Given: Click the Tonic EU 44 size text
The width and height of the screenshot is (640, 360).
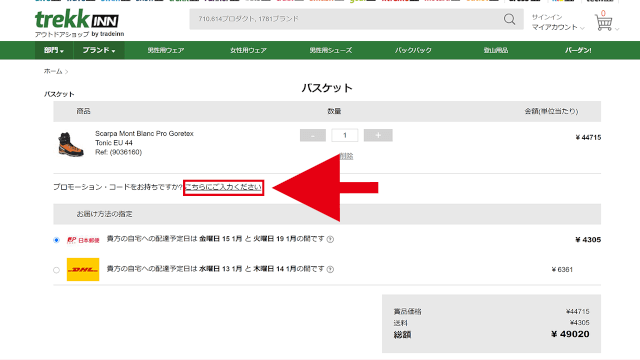Looking at the screenshot, I should point(114,143).
